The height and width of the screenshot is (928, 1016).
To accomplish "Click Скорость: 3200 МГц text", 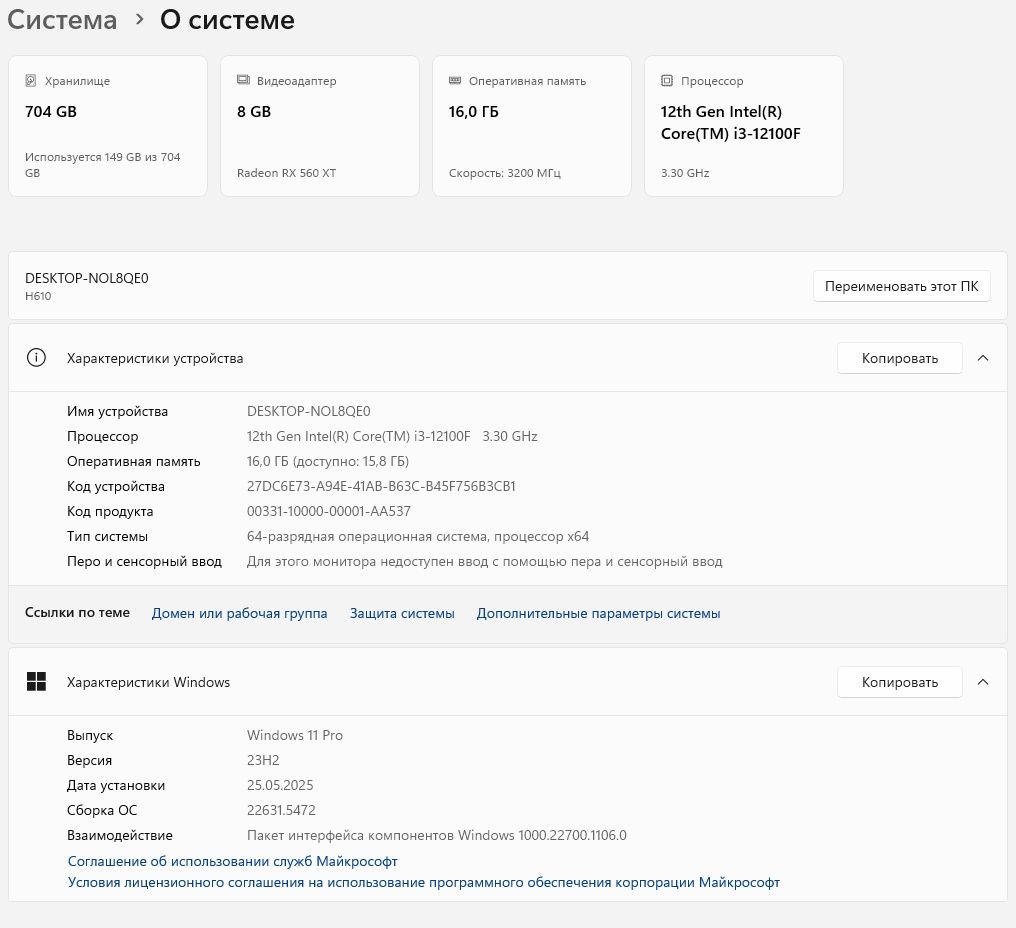I will [x=505, y=173].
